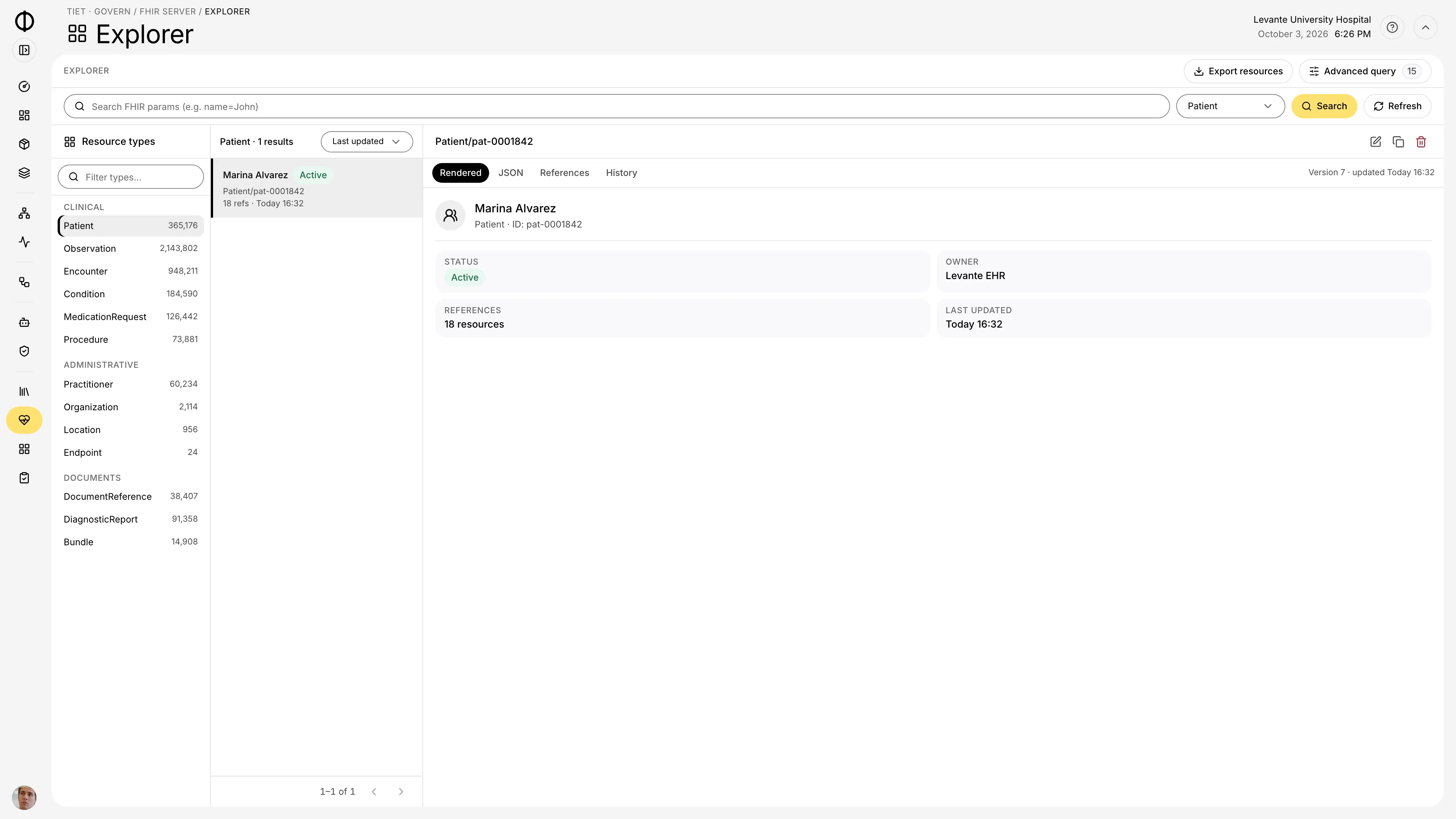Switch to the JSON tab
This screenshot has height=819, width=1456.
[510, 173]
